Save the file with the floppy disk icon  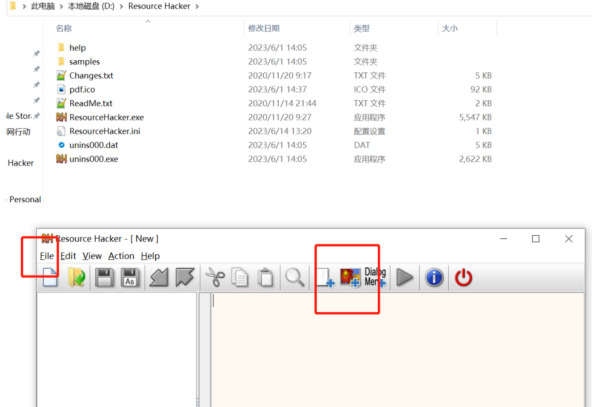(x=104, y=278)
